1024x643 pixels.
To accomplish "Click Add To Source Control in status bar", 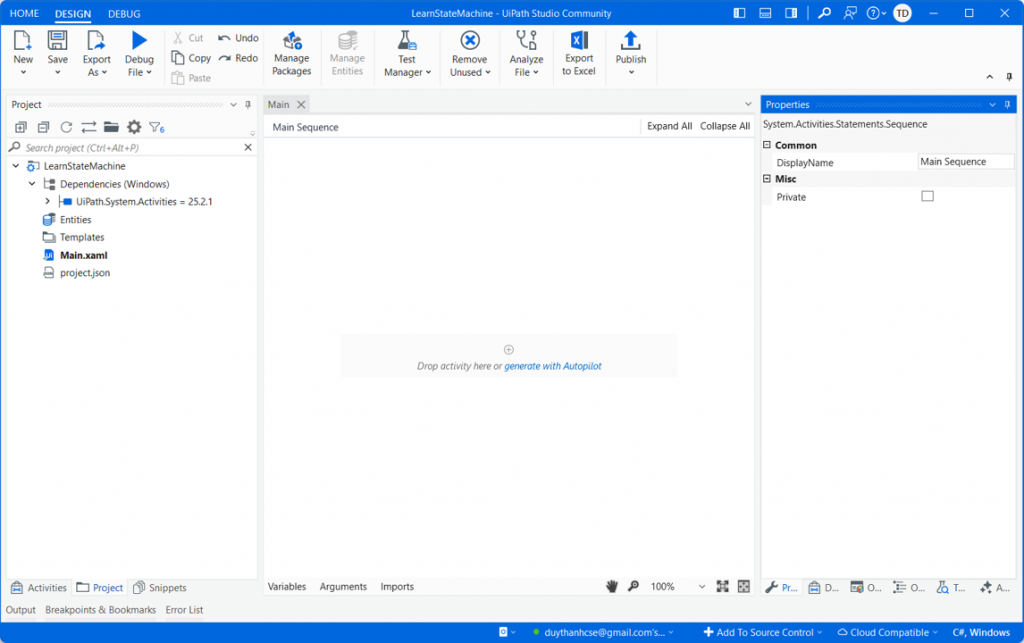I will pos(762,632).
